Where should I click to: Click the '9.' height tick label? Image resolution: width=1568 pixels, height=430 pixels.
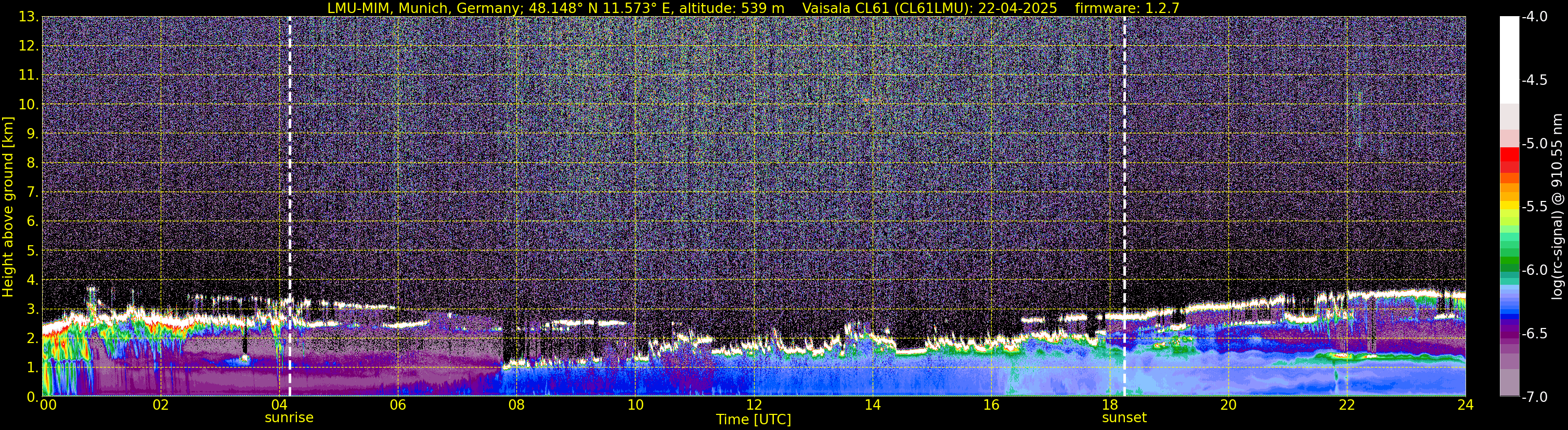coord(33,133)
